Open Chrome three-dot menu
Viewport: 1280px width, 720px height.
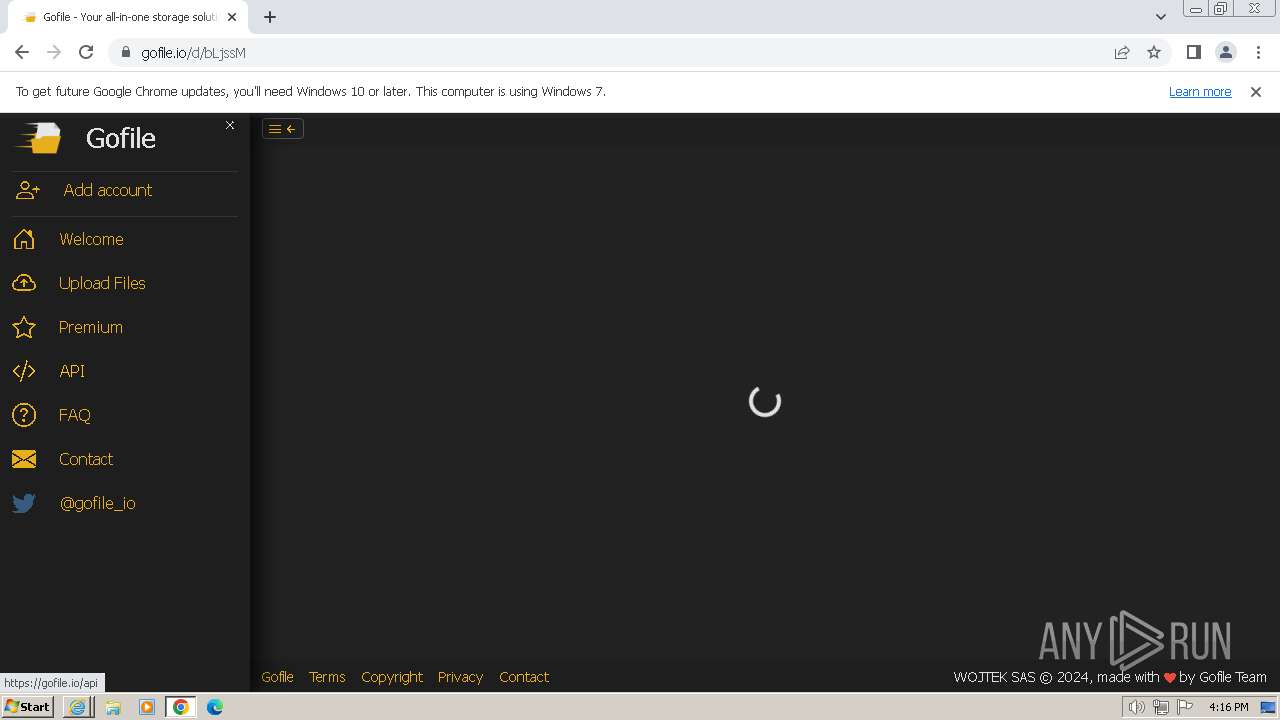tap(1258, 52)
